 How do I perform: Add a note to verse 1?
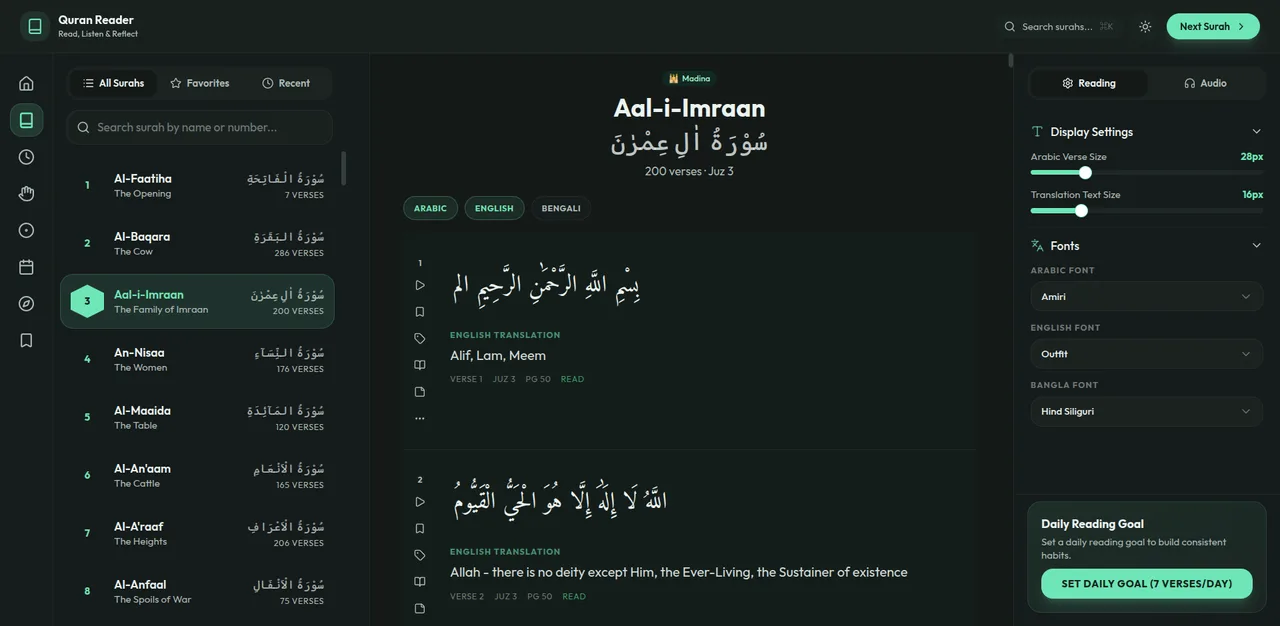[420, 392]
